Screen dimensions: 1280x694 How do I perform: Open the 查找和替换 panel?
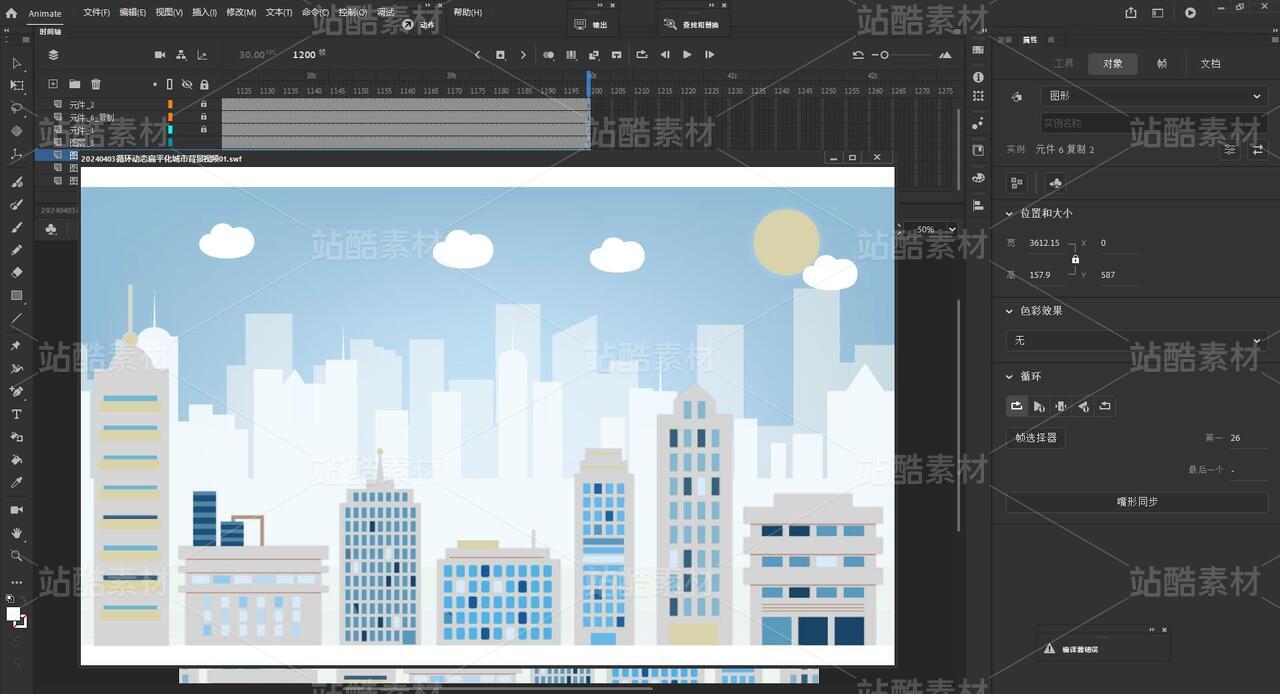(x=692, y=25)
